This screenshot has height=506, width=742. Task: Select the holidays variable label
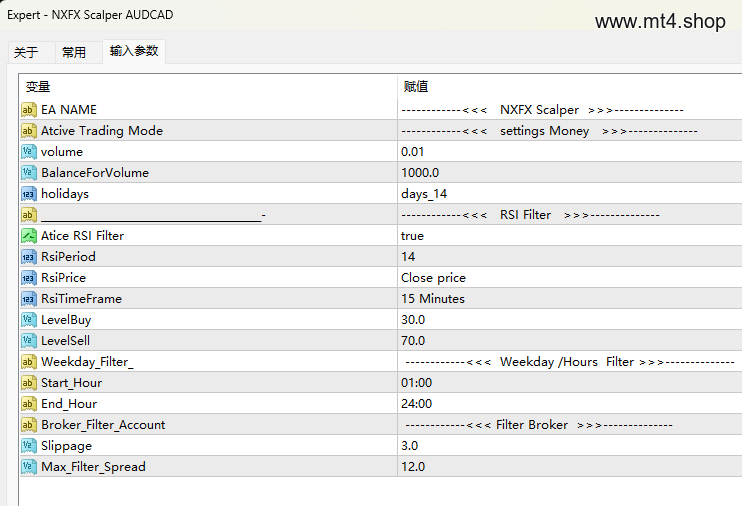pos(65,194)
